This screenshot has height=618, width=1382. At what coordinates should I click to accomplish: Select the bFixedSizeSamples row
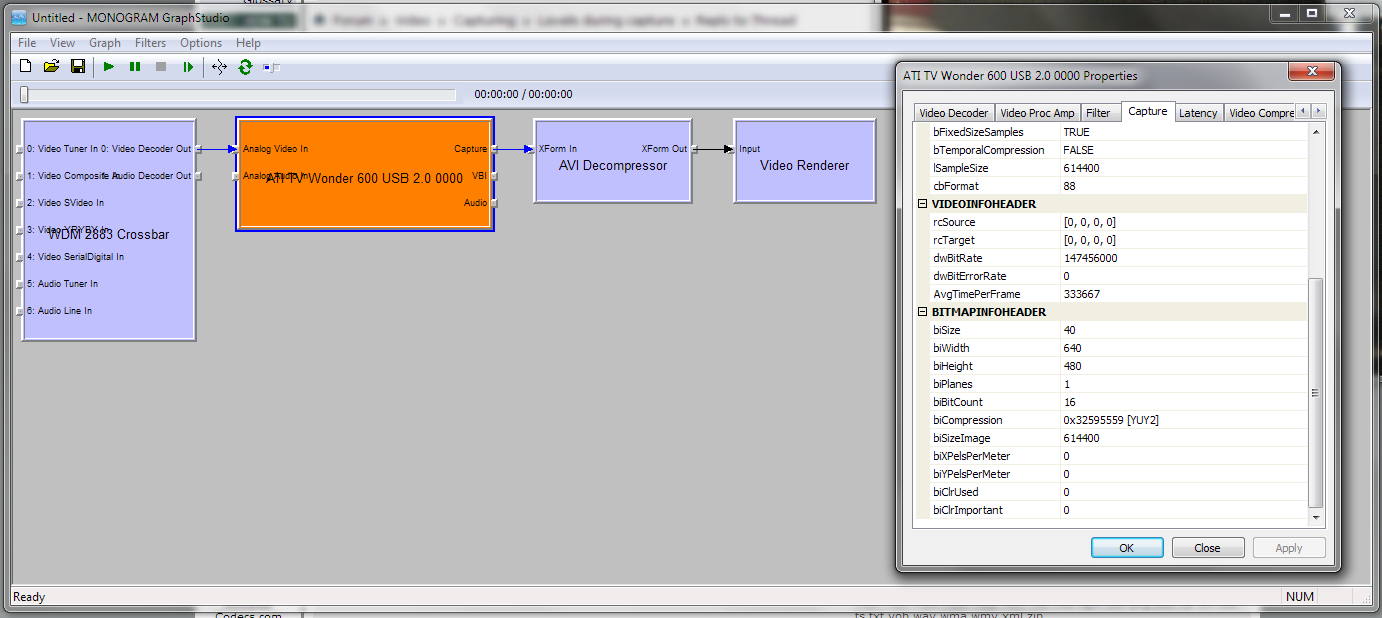click(1112, 132)
